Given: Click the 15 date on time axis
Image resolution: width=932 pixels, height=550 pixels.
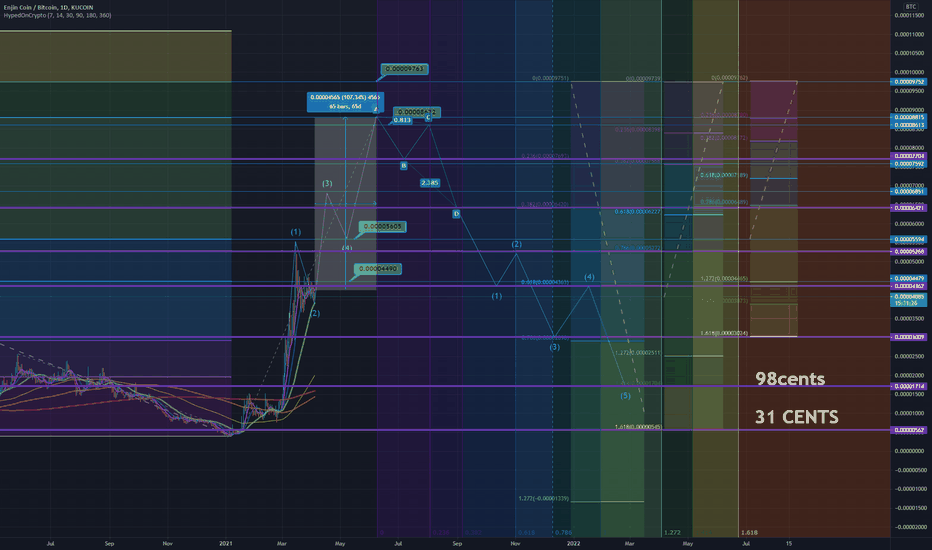Looking at the screenshot, I should pos(789,543).
